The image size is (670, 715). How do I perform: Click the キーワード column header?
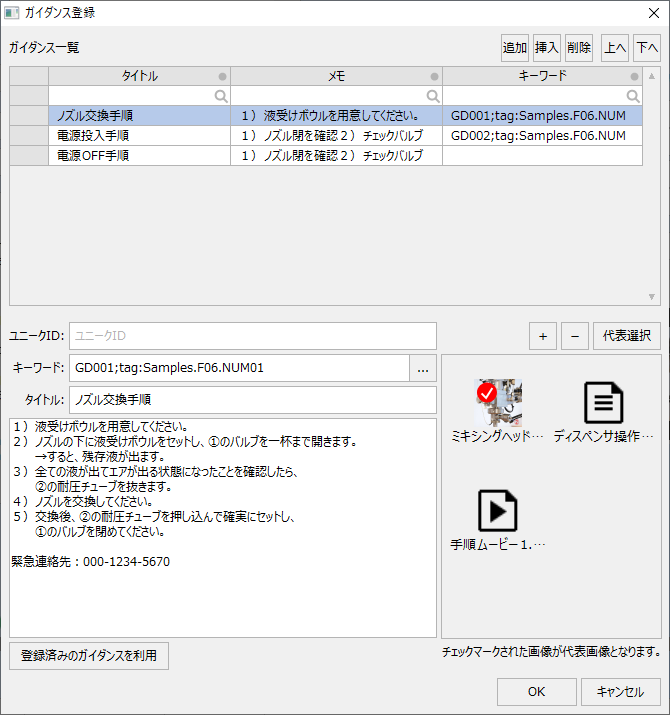[542, 76]
